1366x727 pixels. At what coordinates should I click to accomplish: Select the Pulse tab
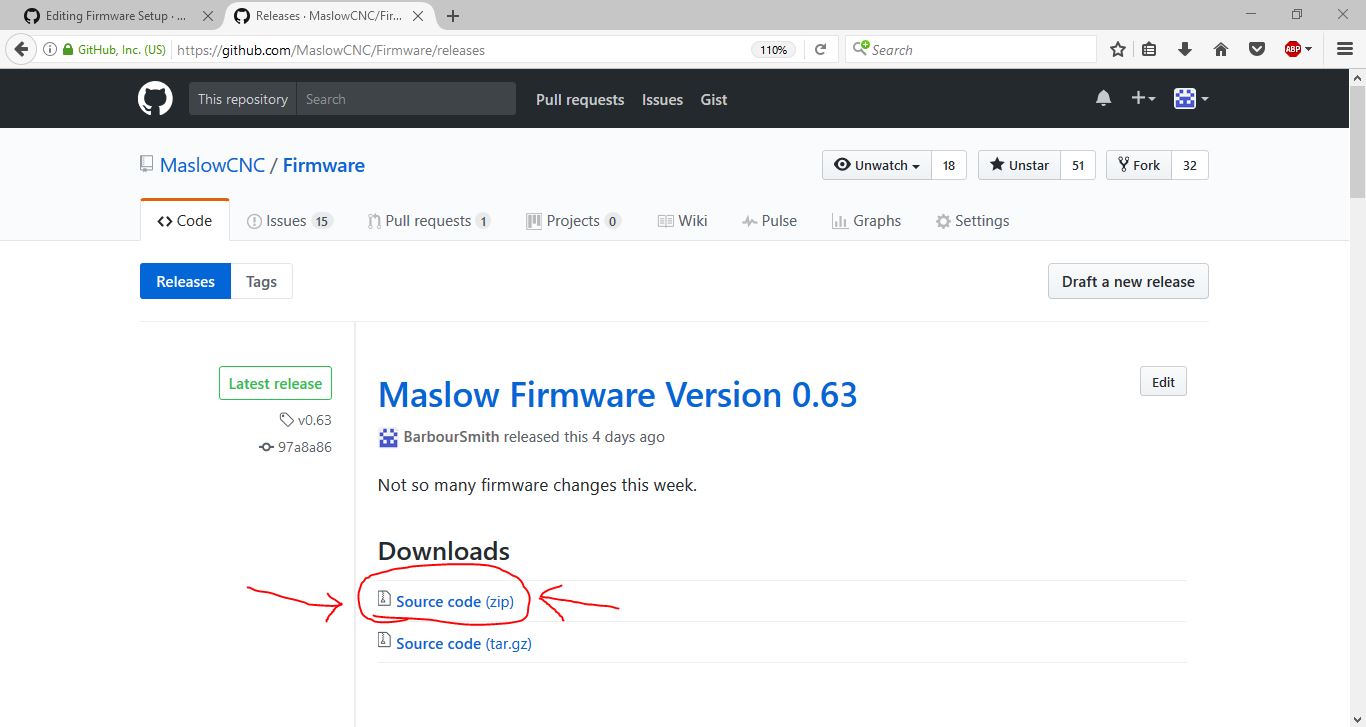tap(769, 221)
